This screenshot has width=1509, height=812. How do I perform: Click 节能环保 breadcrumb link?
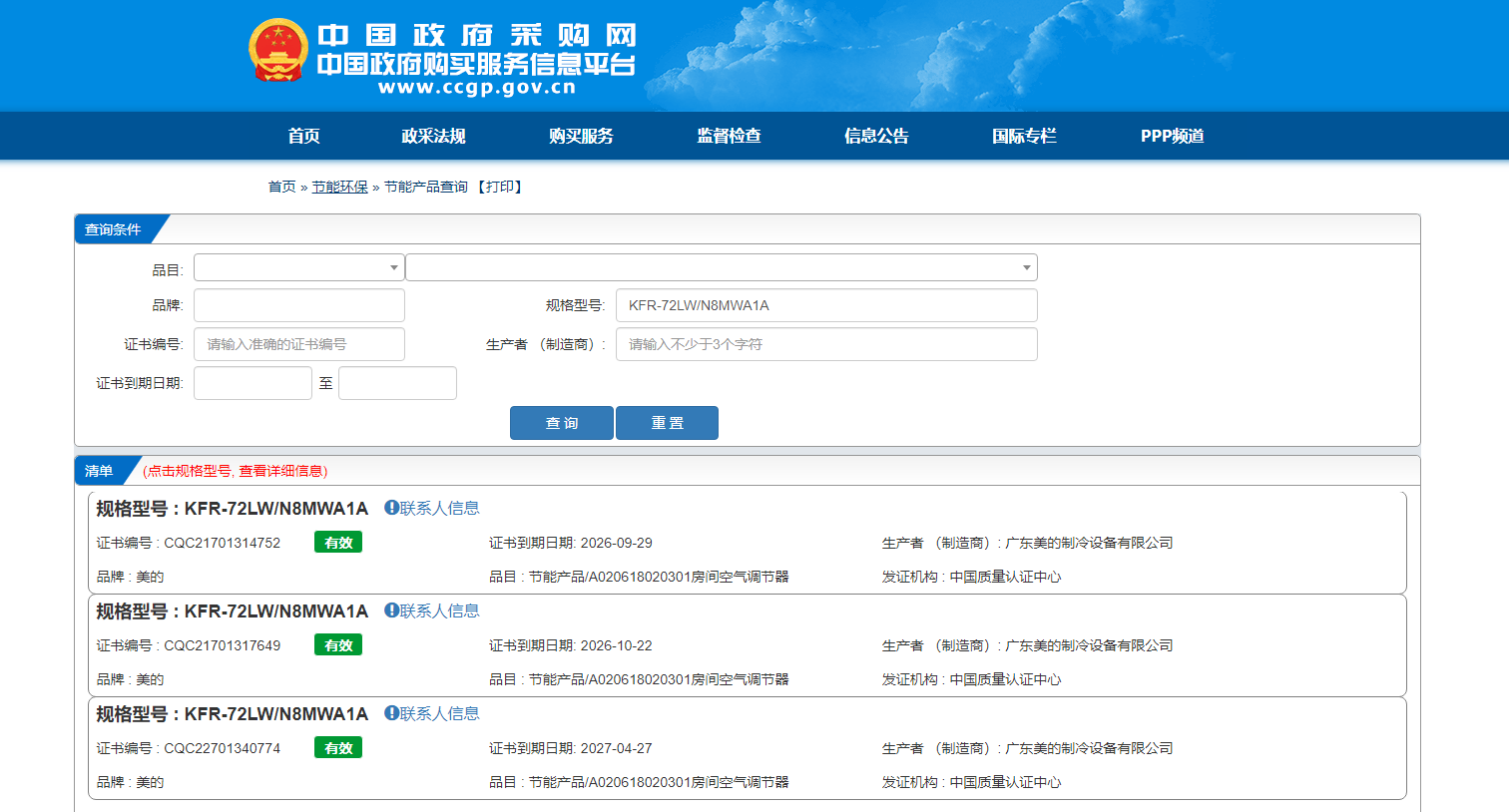340,187
